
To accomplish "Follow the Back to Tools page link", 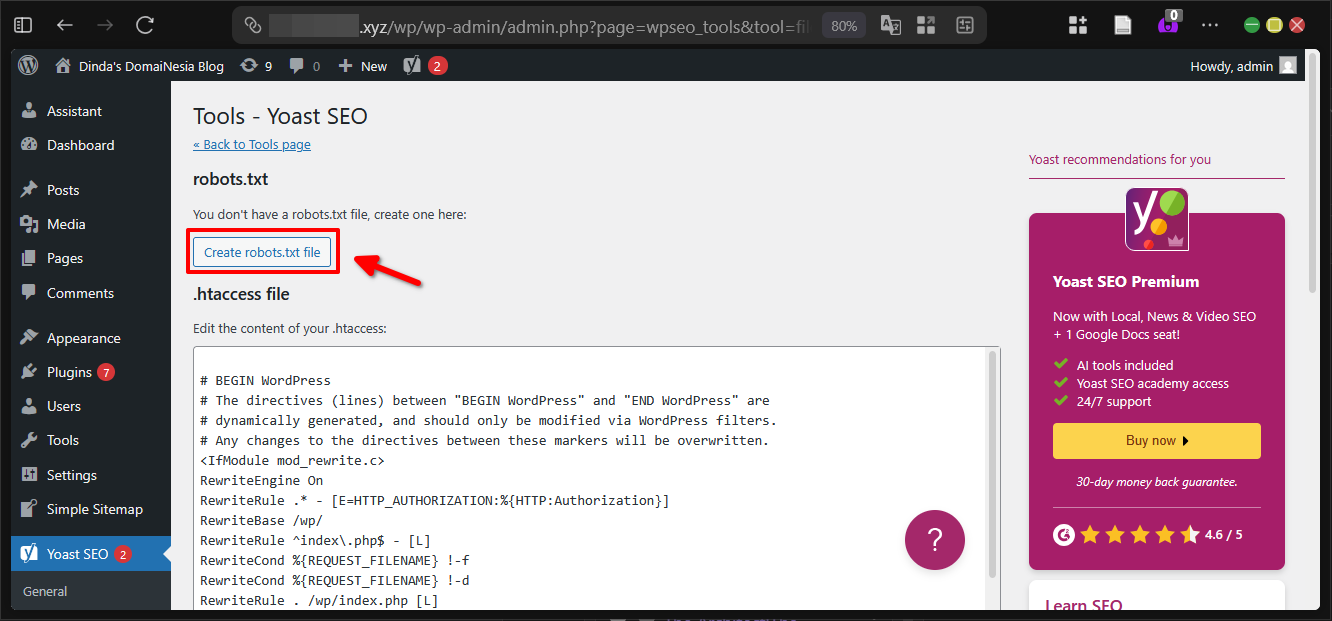I will [x=251, y=144].
